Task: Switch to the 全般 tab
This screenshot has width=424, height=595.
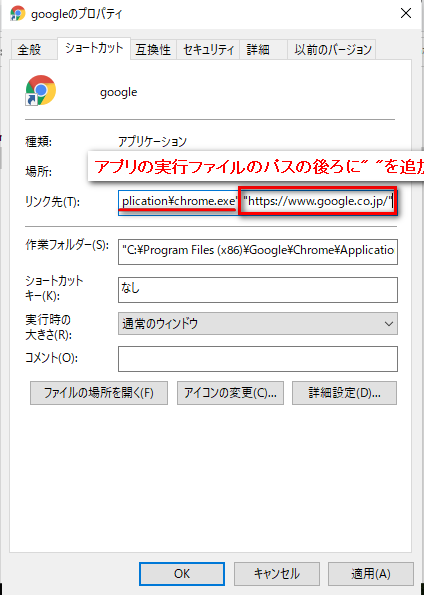Action: pos(34,50)
